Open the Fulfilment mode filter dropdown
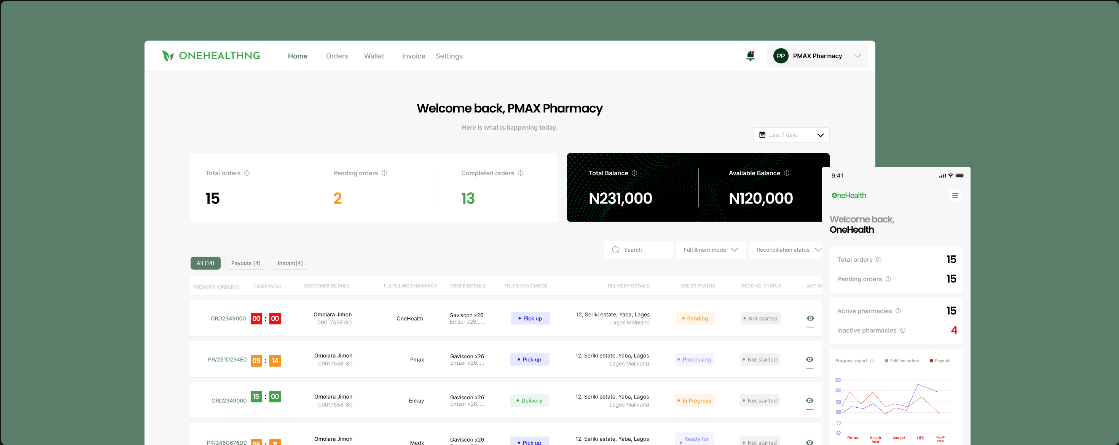 (x=711, y=250)
